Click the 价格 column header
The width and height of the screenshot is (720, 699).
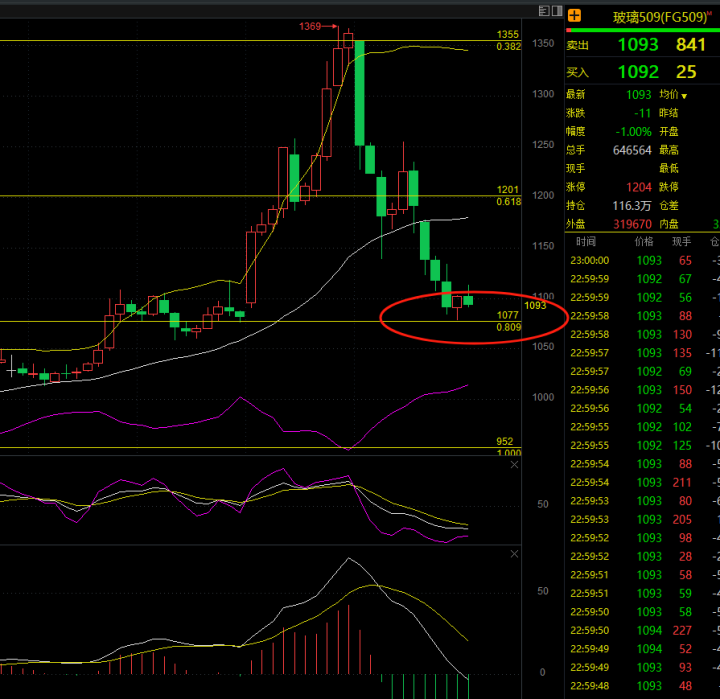[x=644, y=242]
